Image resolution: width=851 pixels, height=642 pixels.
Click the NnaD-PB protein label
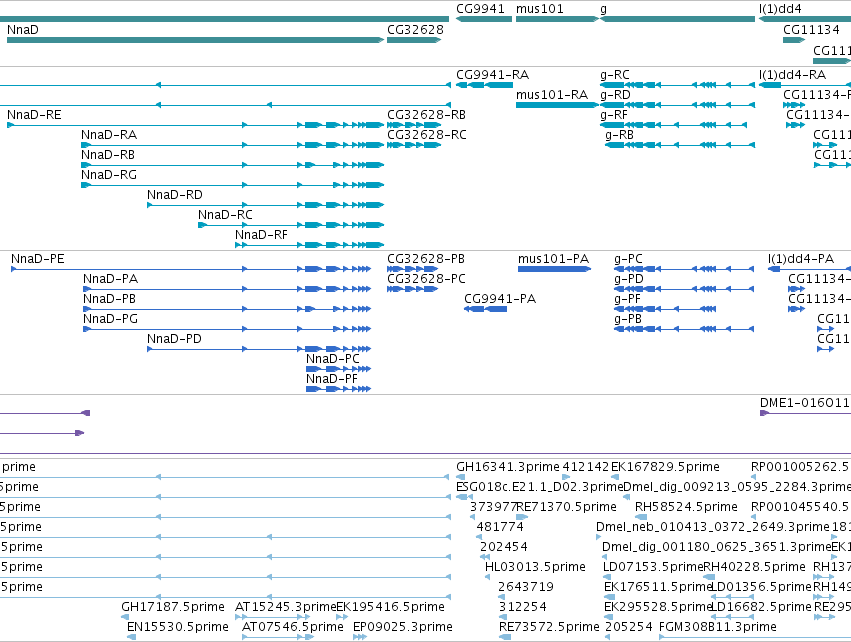(110, 299)
